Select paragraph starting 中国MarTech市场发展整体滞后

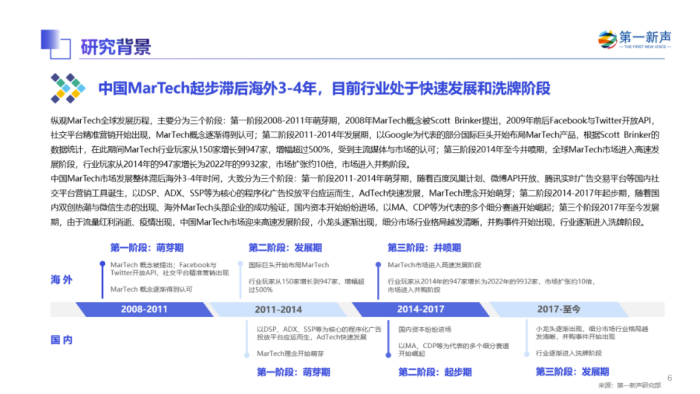tap(355, 200)
